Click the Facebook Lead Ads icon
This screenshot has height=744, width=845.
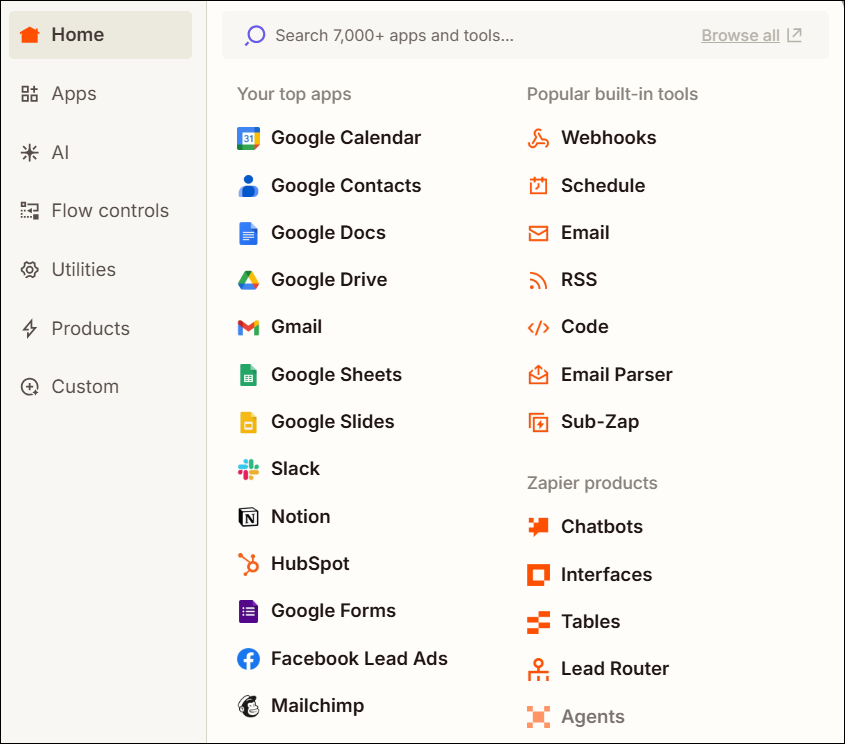(248, 659)
